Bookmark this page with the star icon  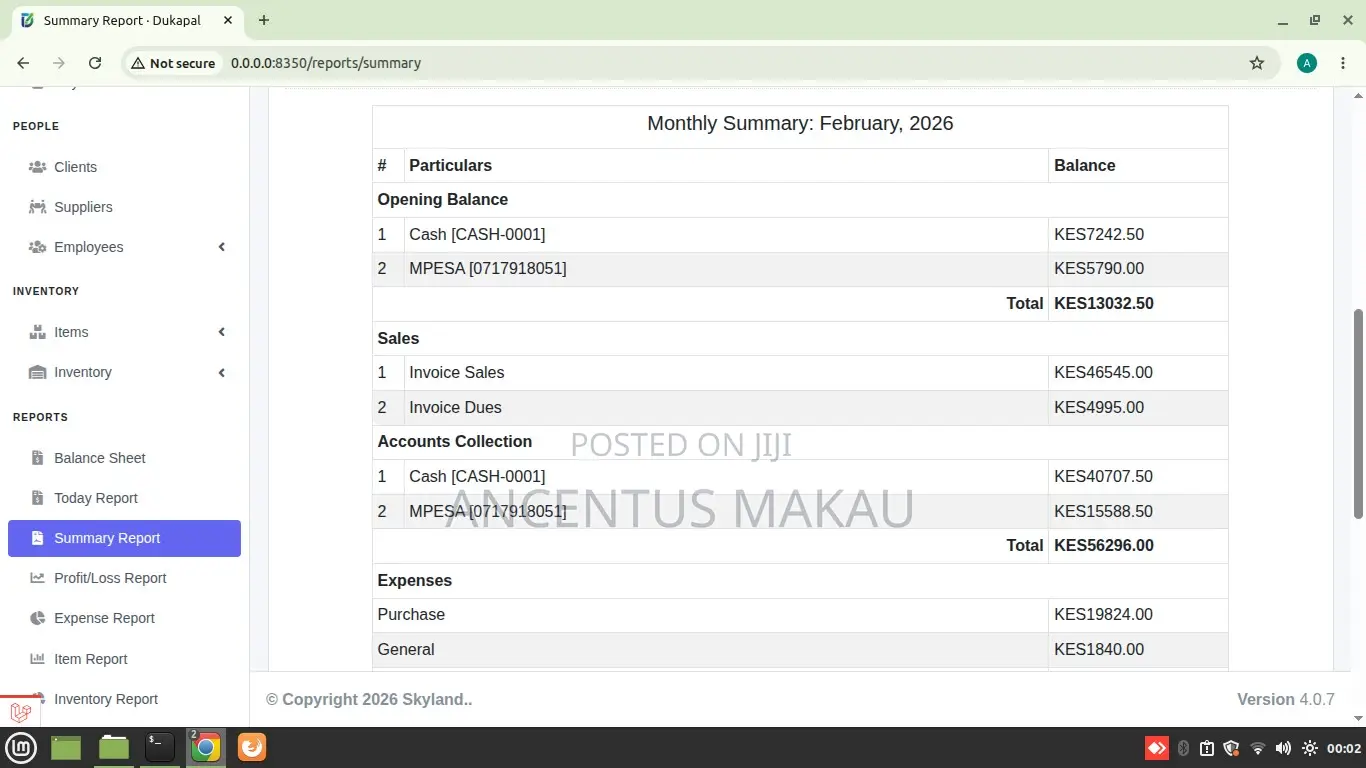click(1257, 63)
